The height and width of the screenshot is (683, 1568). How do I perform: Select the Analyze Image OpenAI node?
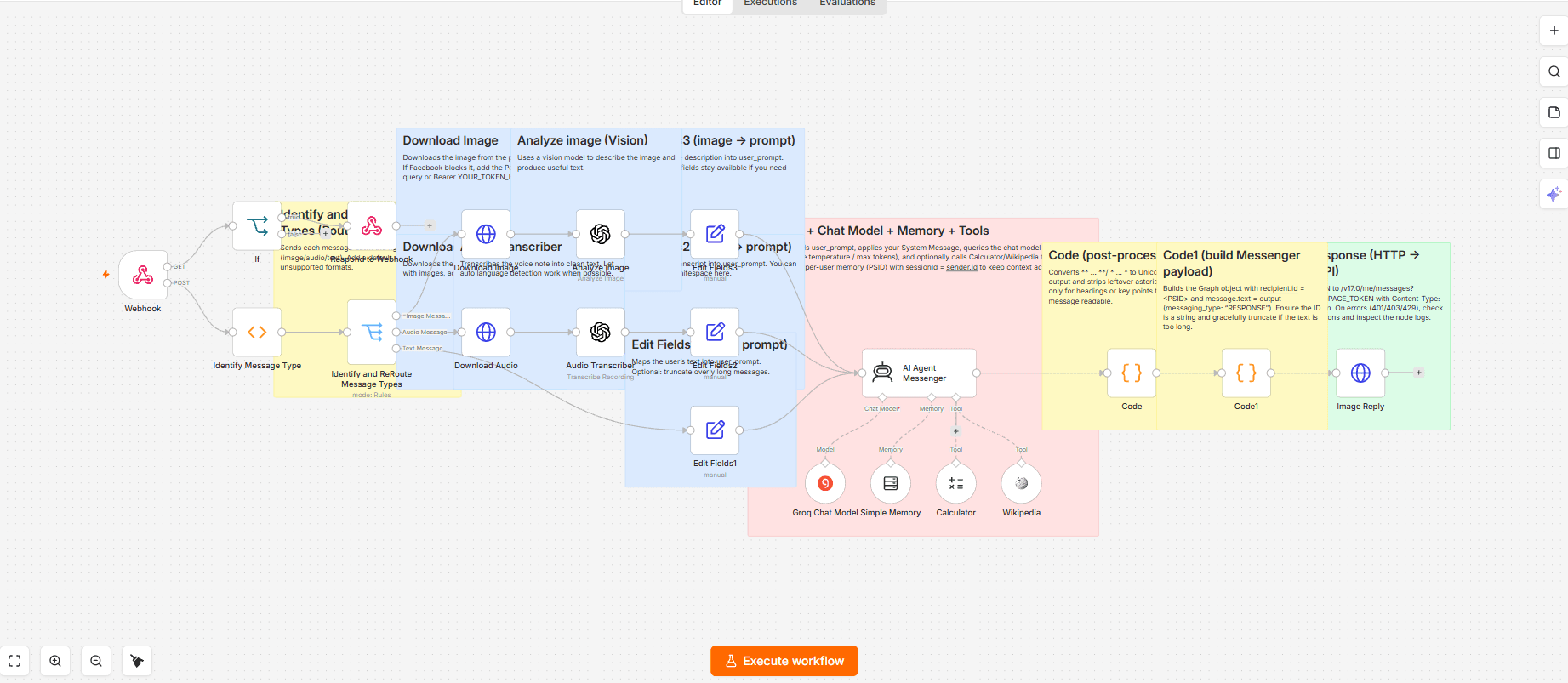pyautogui.click(x=601, y=234)
